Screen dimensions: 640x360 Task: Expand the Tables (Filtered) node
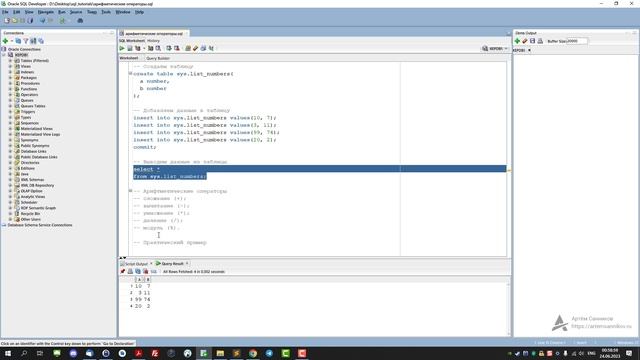pyautogui.click(x=10, y=60)
